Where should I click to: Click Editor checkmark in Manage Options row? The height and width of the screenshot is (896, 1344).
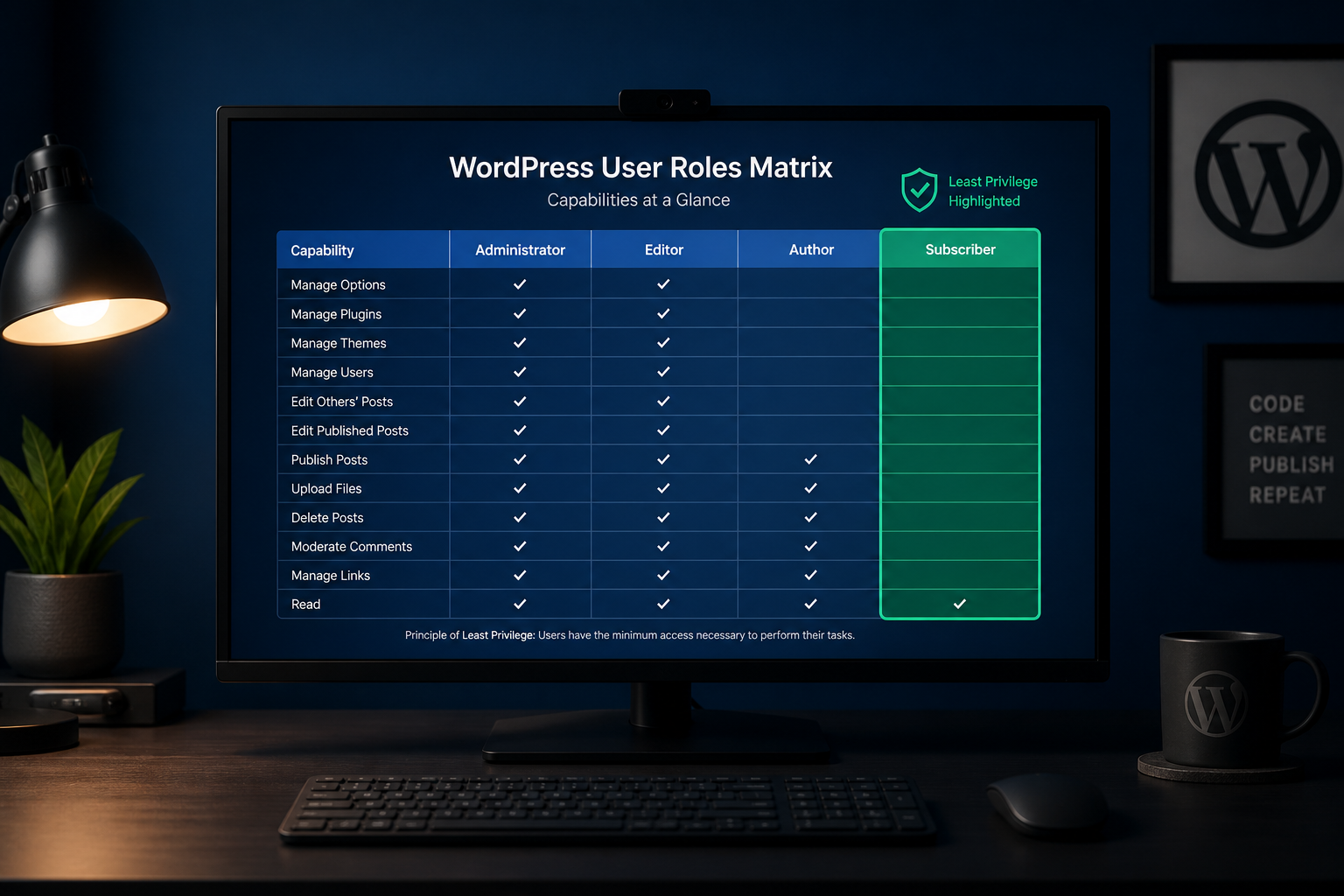click(663, 284)
